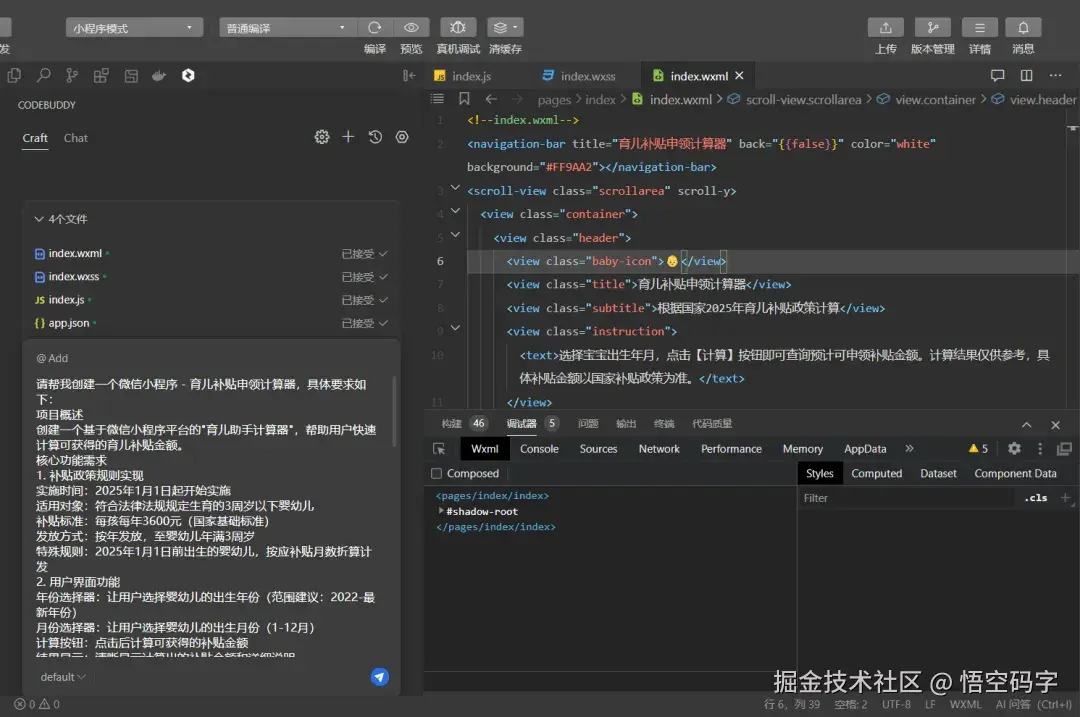Expand the #shadow-root node

pos(441,511)
